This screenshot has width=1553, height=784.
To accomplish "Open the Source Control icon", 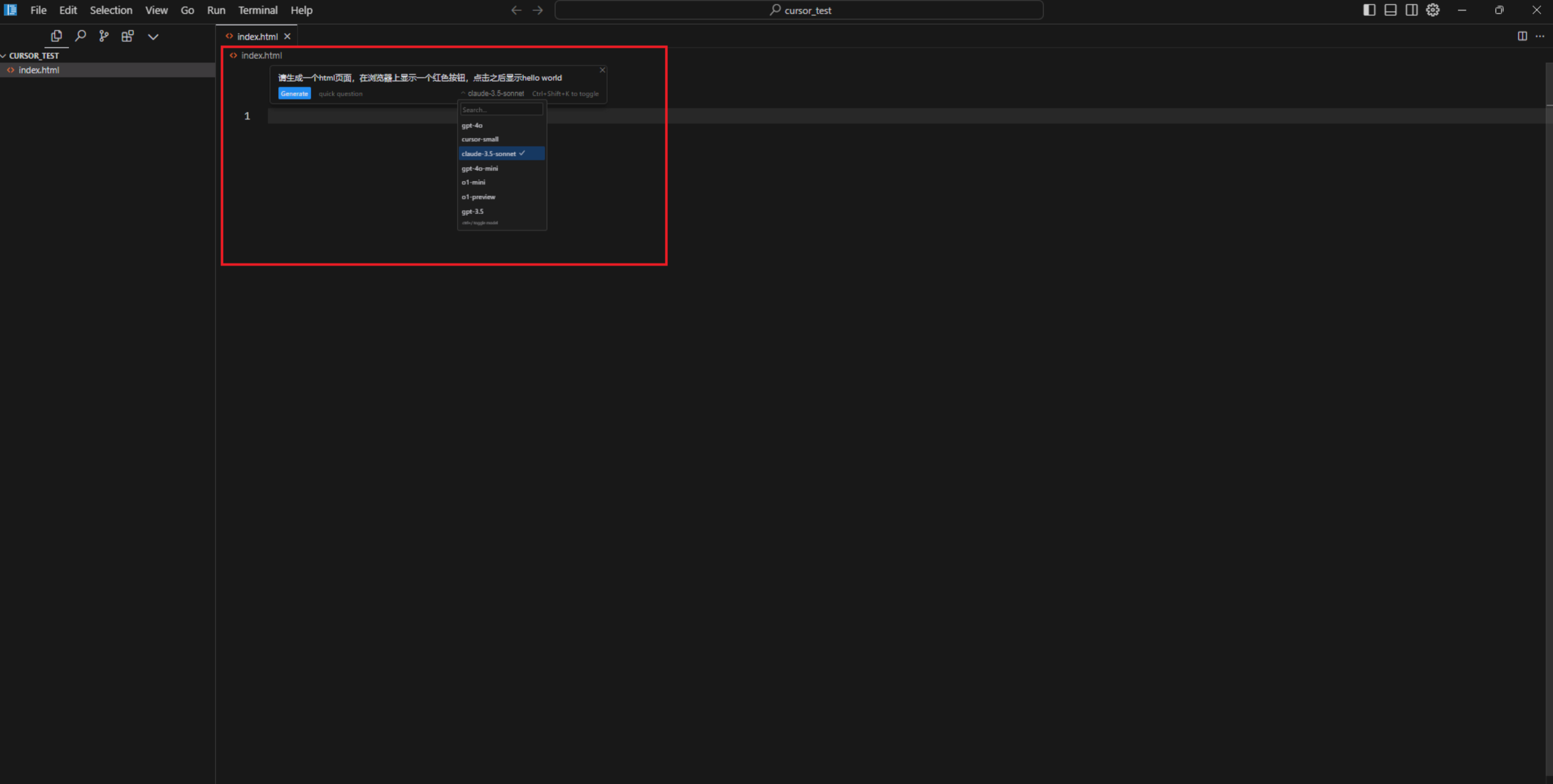I will (104, 36).
